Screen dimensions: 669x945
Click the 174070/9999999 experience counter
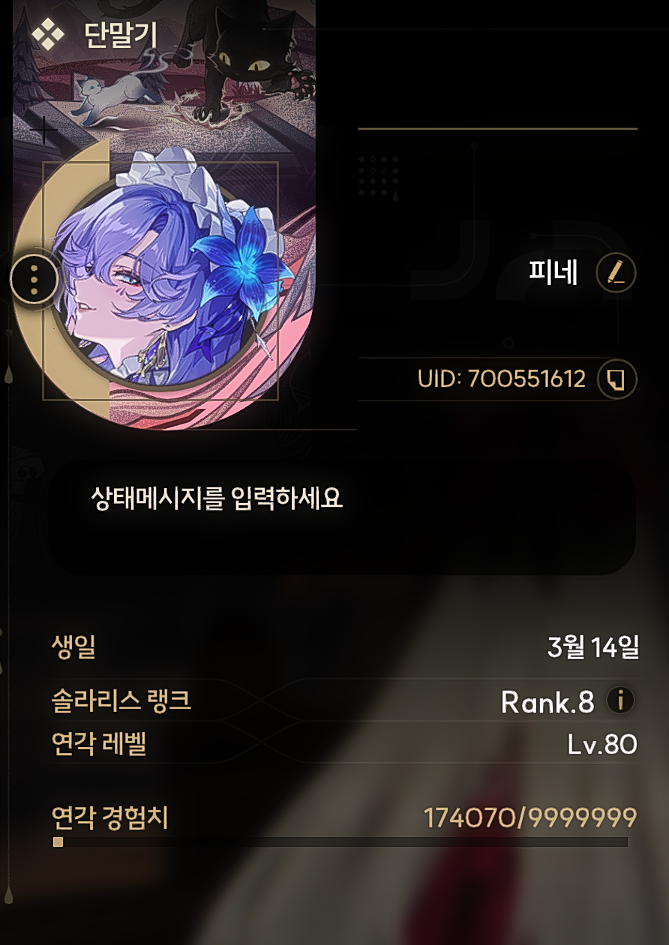click(x=530, y=818)
